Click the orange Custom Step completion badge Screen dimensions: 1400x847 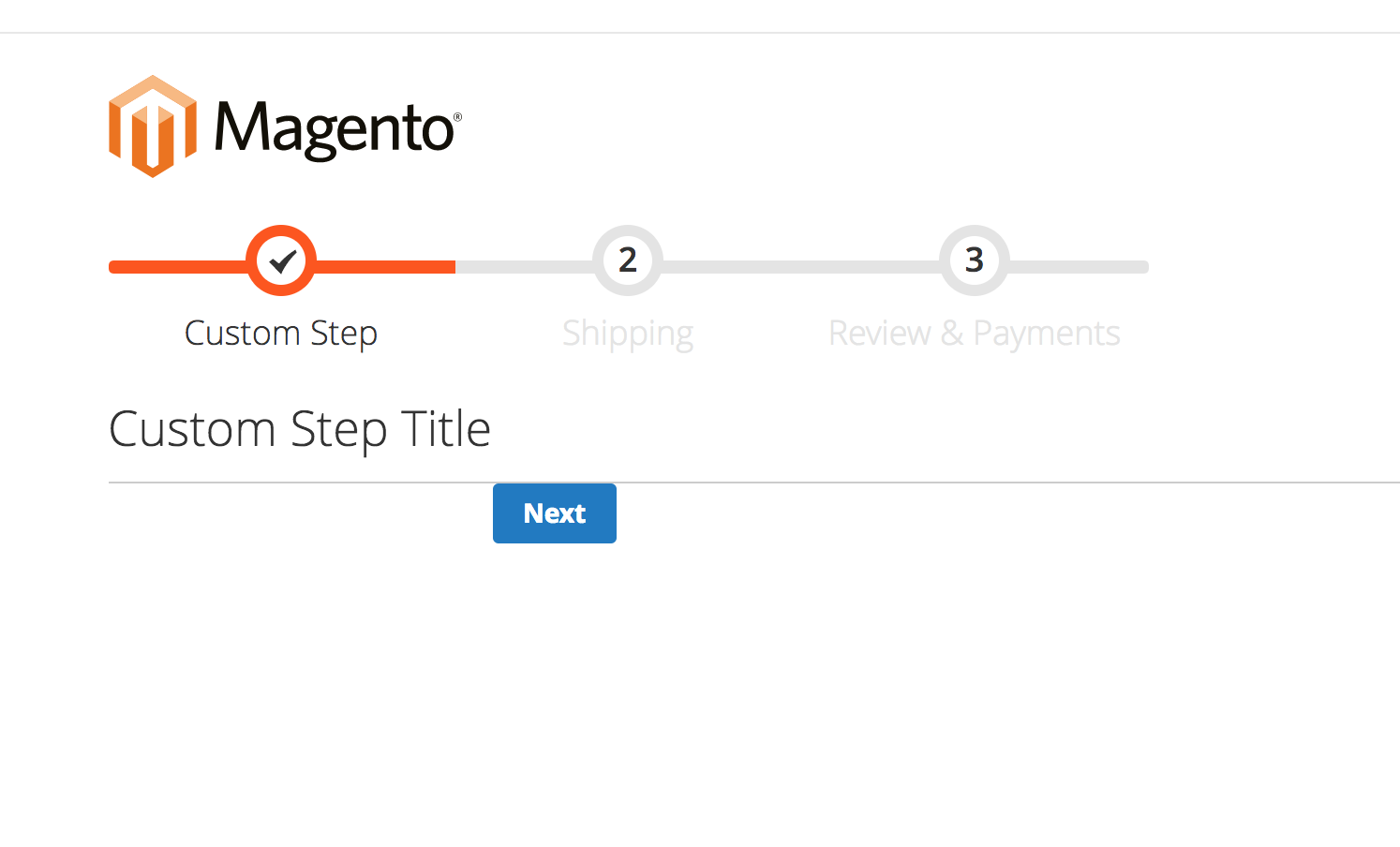[x=280, y=260]
